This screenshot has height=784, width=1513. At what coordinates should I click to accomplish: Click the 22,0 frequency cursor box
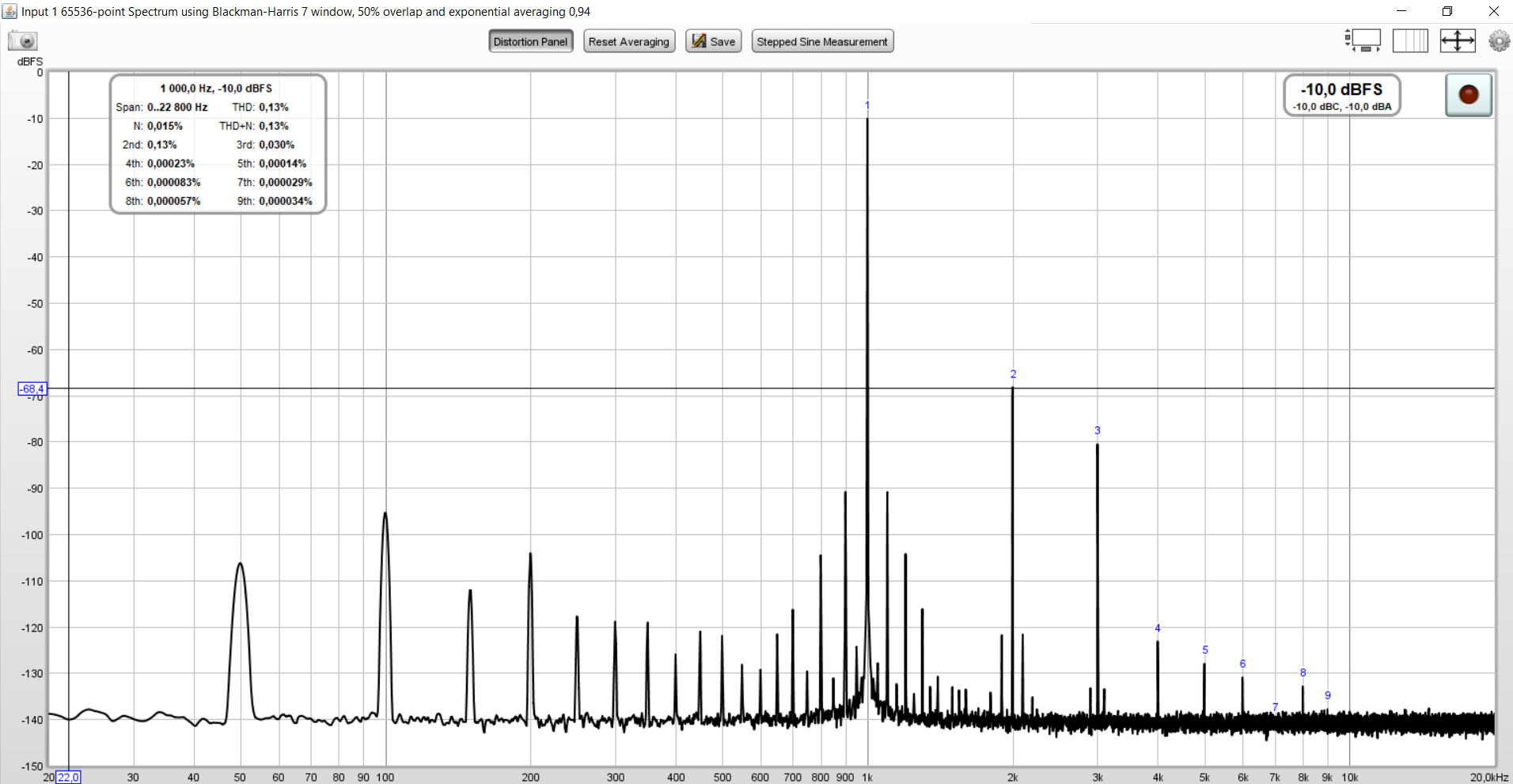pyautogui.click(x=68, y=778)
